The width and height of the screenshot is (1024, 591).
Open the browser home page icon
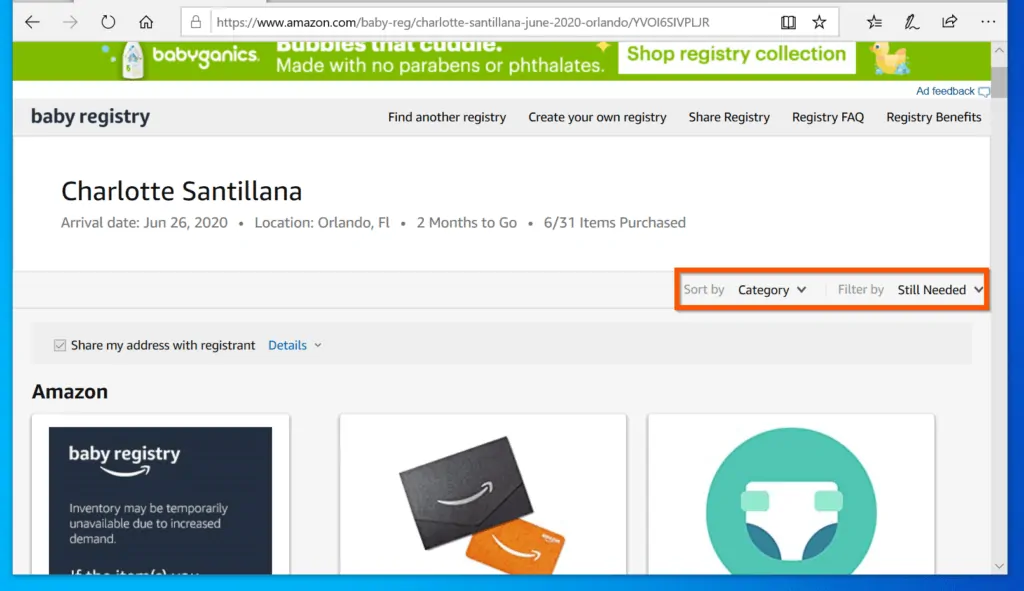pos(146,22)
